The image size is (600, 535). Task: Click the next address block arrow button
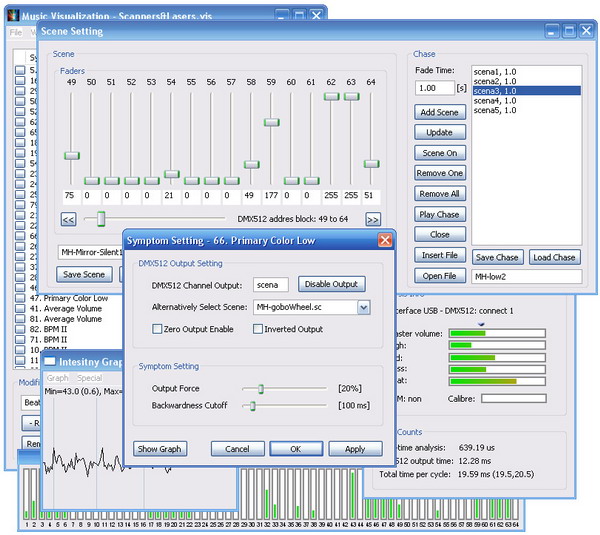[372, 219]
